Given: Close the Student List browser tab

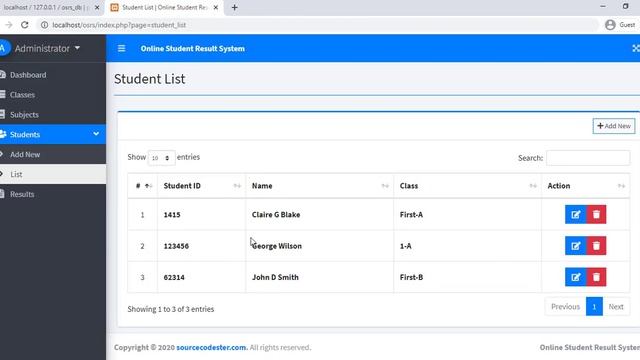Looking at the screenshot, I should 216,7.
